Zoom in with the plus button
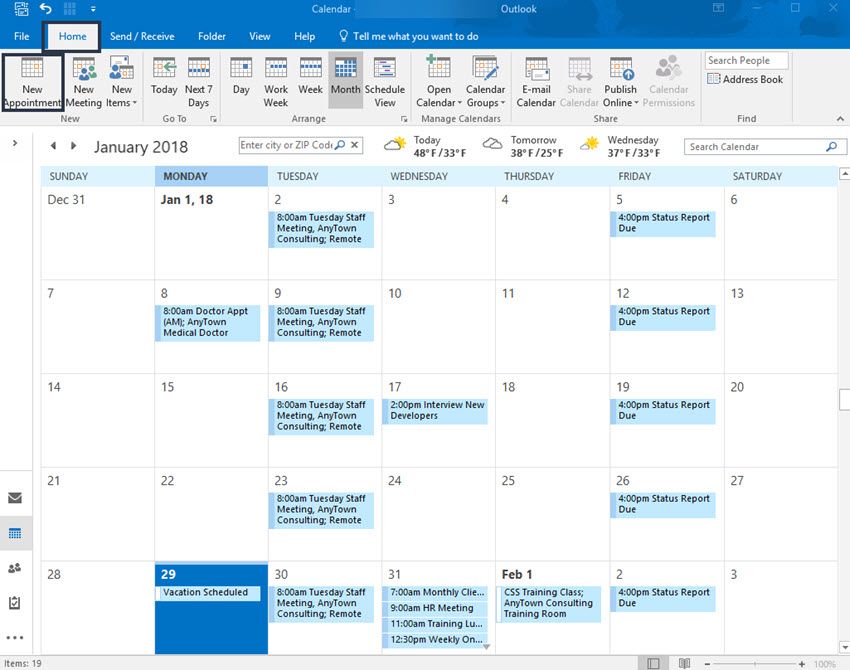850x670 pixels. point(802,663)
